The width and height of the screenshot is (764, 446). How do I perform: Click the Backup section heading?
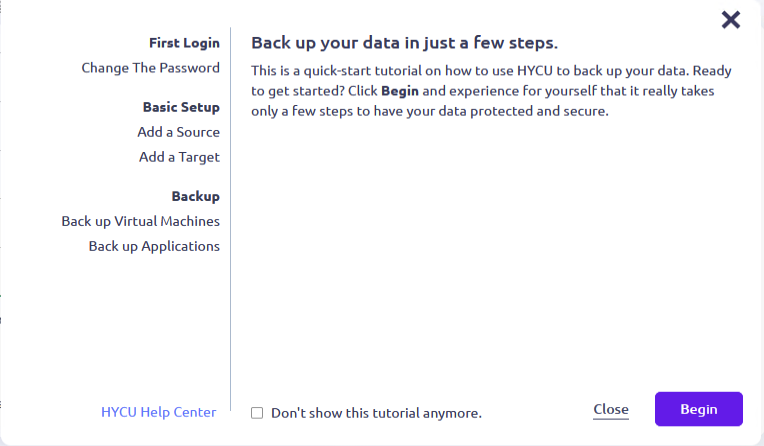tap(195, 196)
